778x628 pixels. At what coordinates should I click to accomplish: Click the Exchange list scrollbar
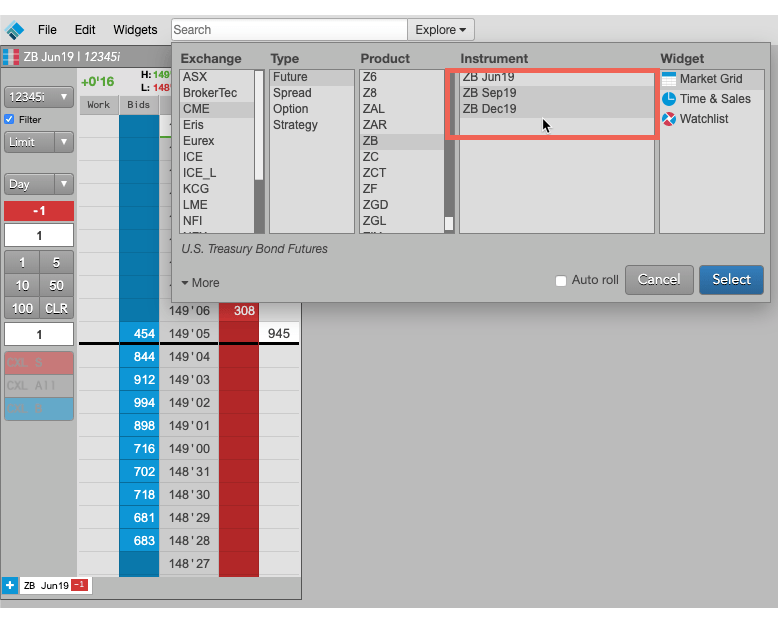pos(259,151)
